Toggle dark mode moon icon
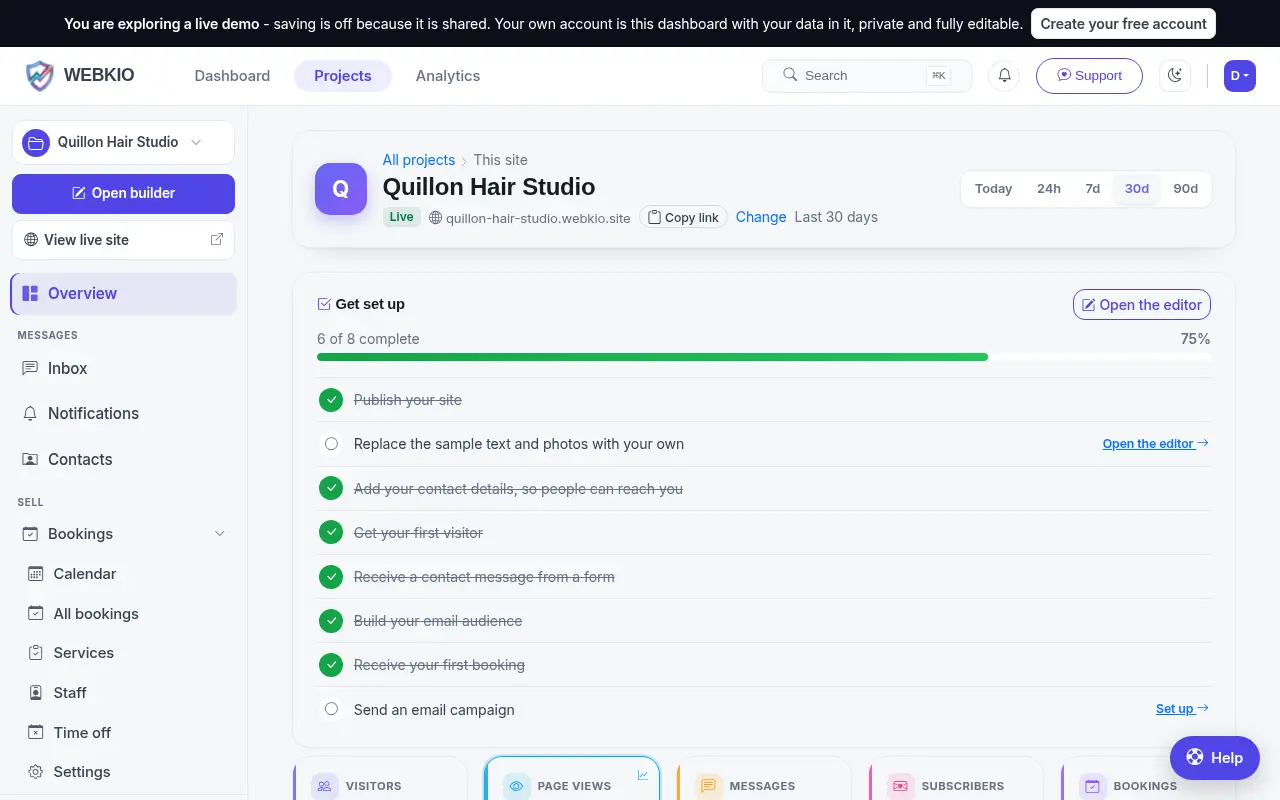 [x=1175, y=75]
